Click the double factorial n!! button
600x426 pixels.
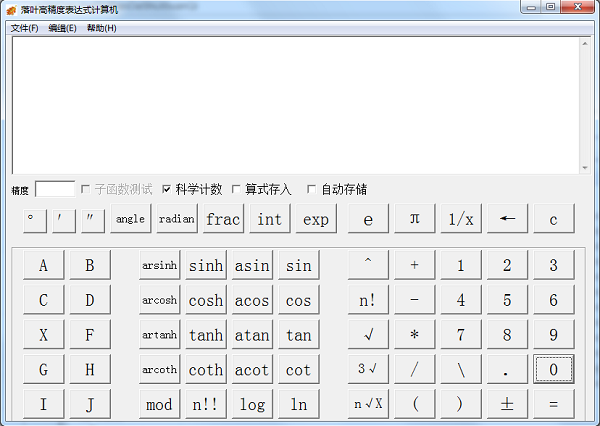pos(206,404)
